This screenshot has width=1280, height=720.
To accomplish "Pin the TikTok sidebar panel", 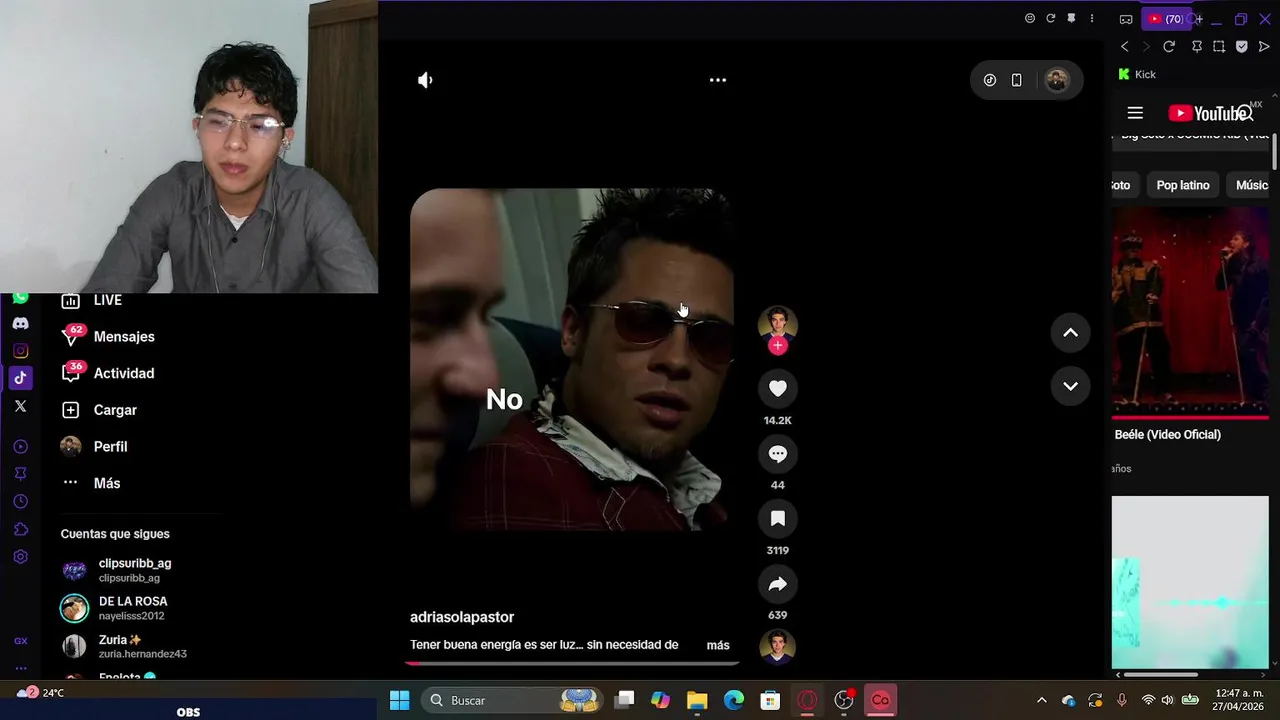I will tap(1071, 18).
